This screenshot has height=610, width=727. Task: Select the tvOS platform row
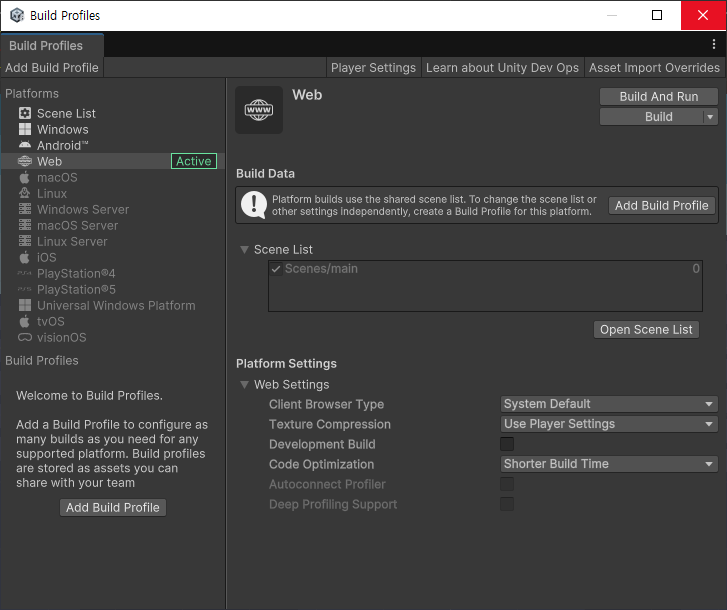[x=113, y=321]
